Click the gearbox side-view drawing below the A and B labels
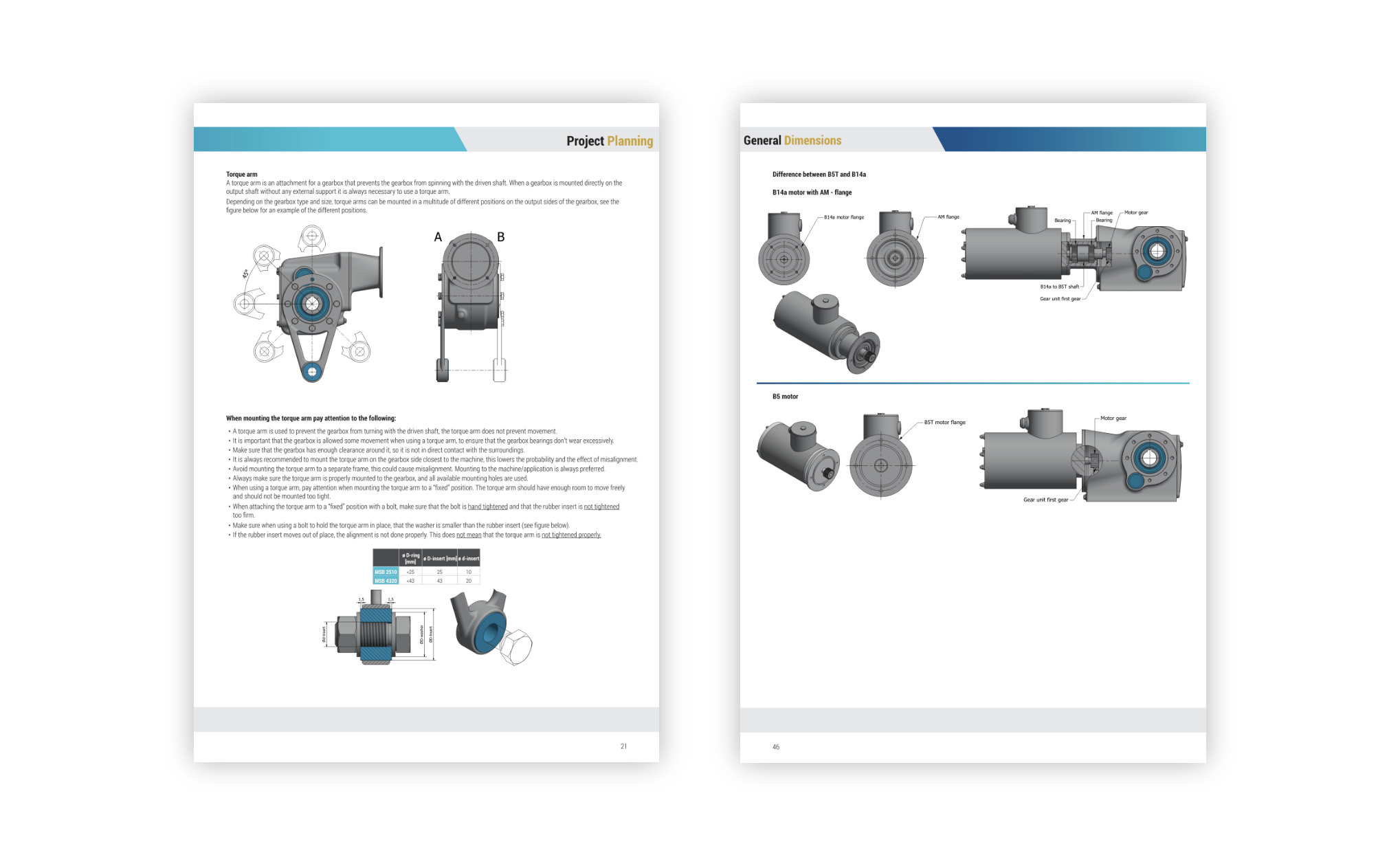This screenshot has height=866, width=1400. [x=471, y=309]
